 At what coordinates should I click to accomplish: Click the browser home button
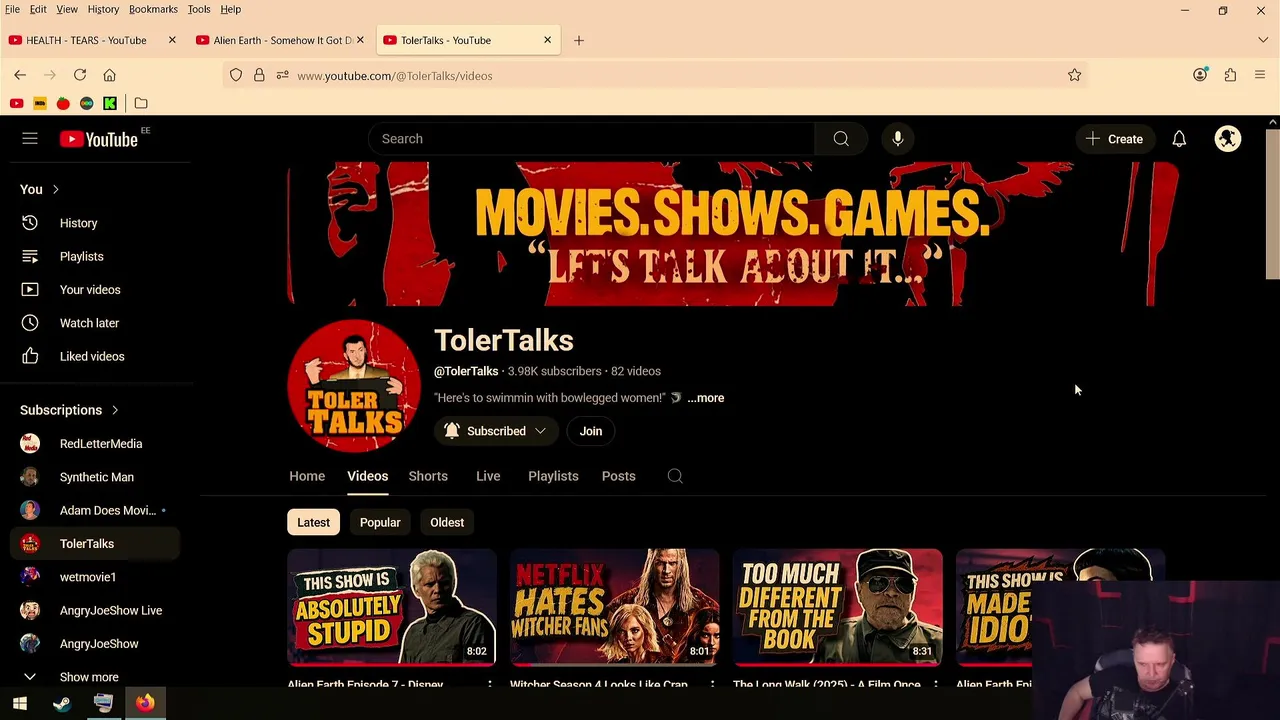(x=110, y=75)
